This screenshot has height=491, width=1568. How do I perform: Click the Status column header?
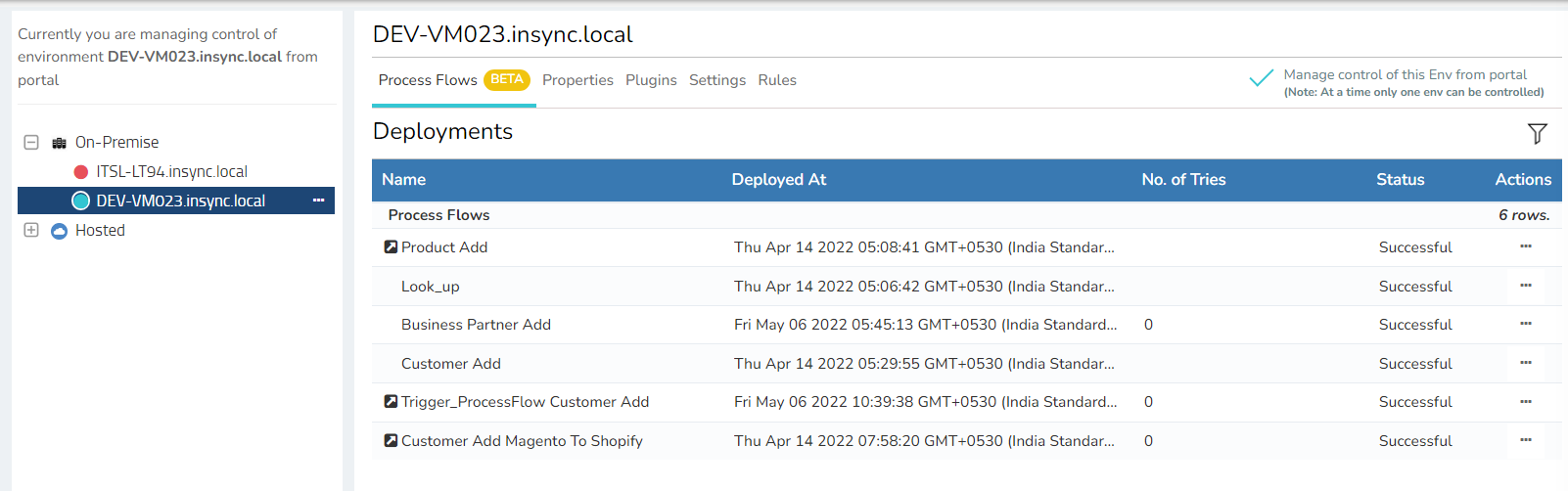click(x=1400, y=180)
